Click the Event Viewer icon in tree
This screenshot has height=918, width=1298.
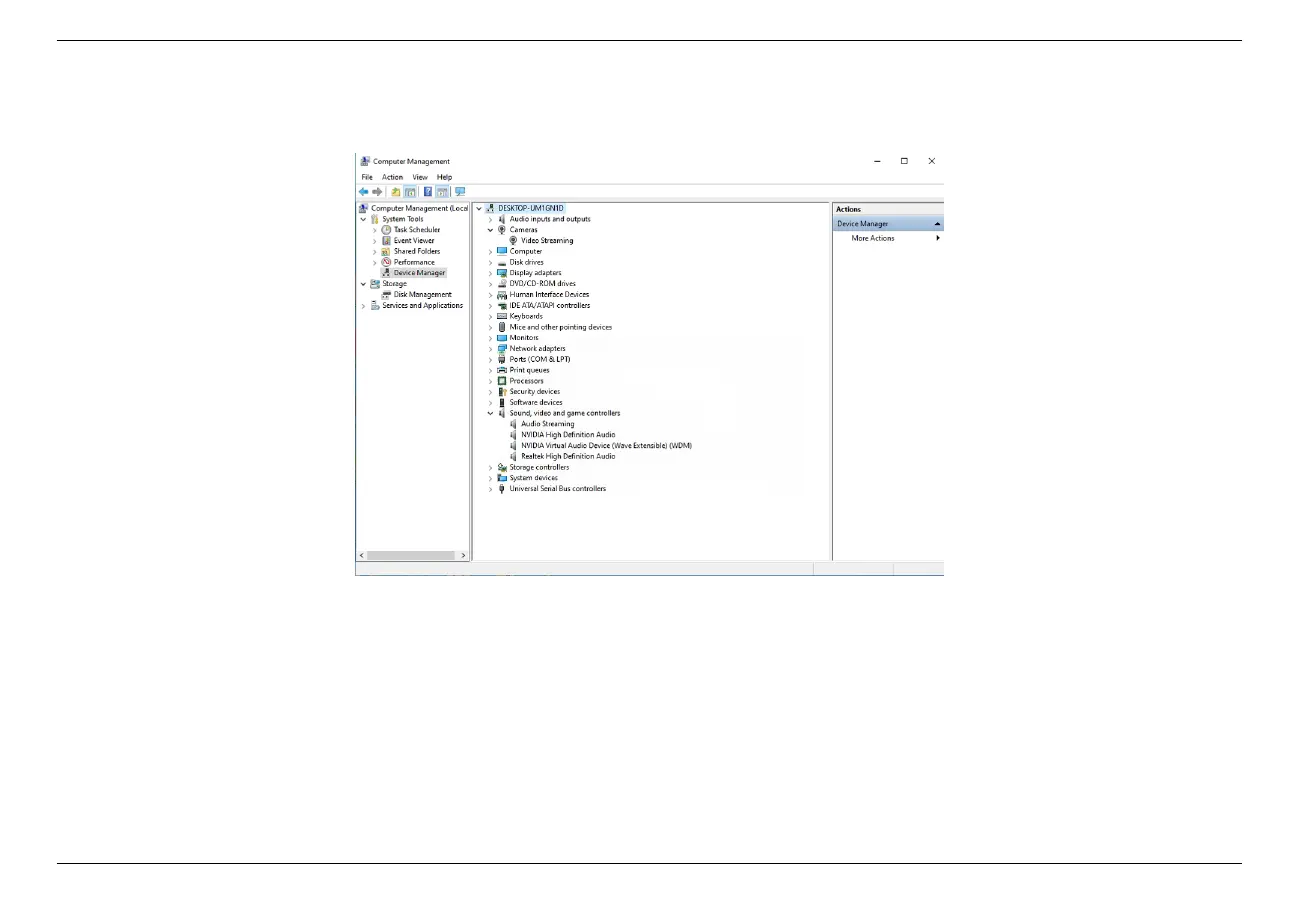(386, 241)
